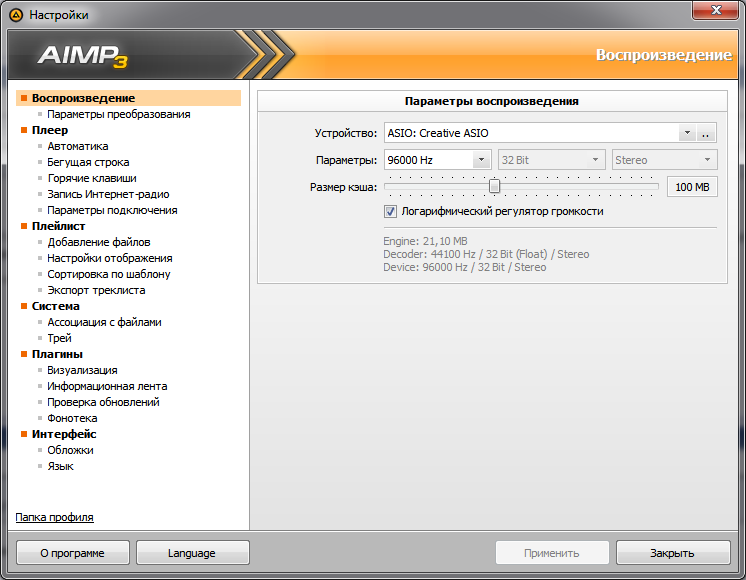
Task: Toggle the logarithmic volume control checkbox
Action: click(x=390, y=211)
